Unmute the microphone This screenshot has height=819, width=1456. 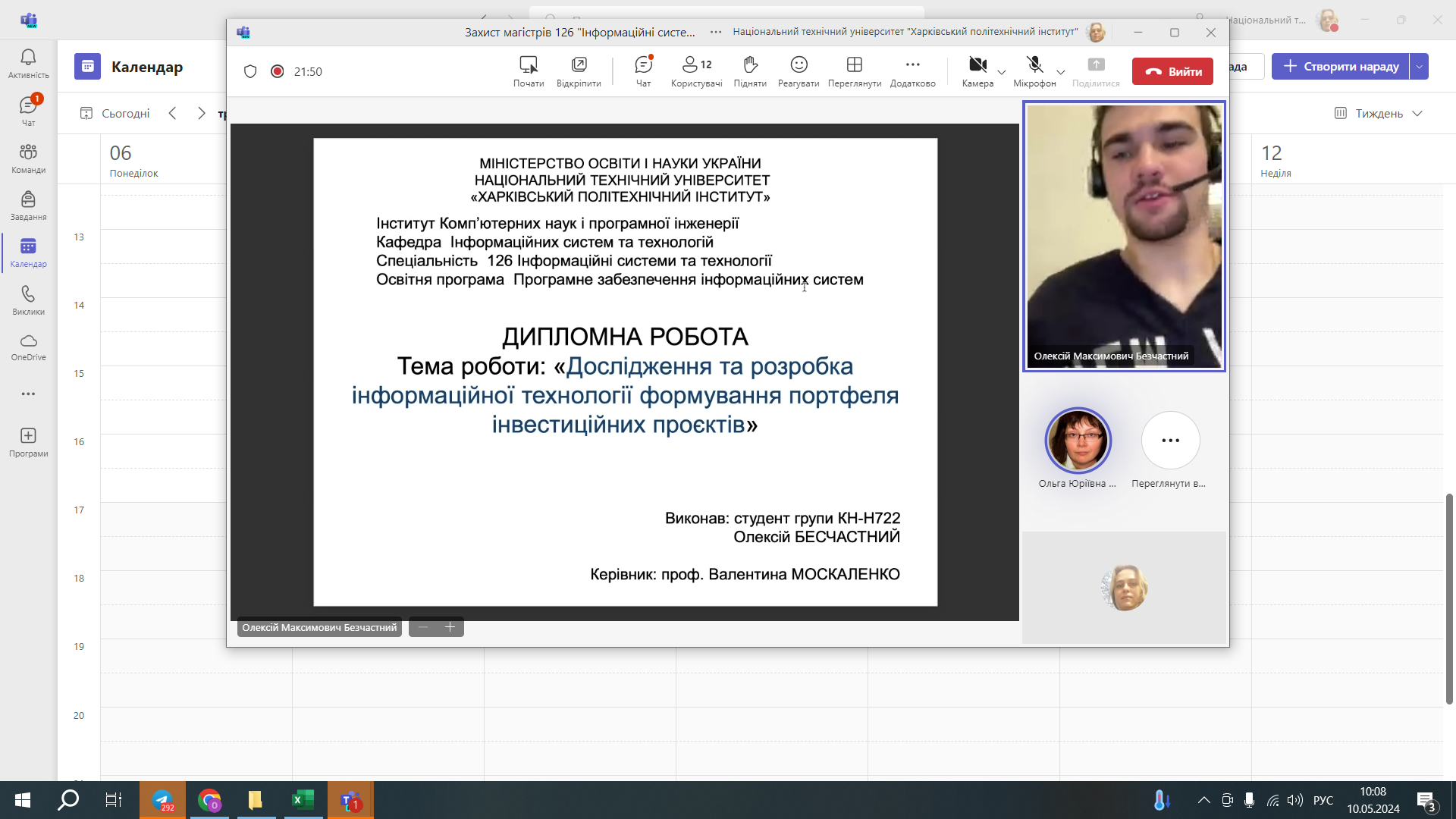point(1034,65)
